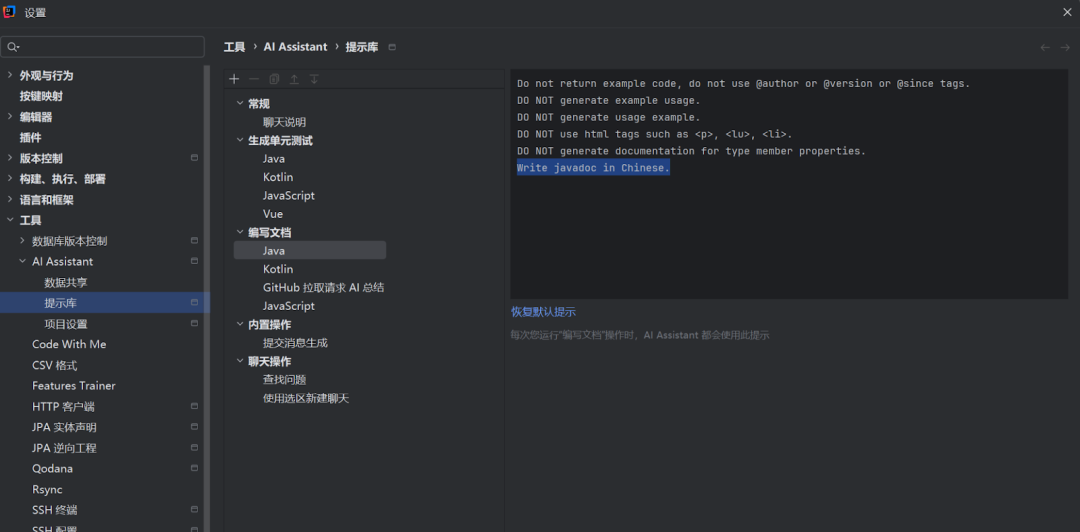
Task: Expand the 编辑器 settings section
Action: click(10, 116)
